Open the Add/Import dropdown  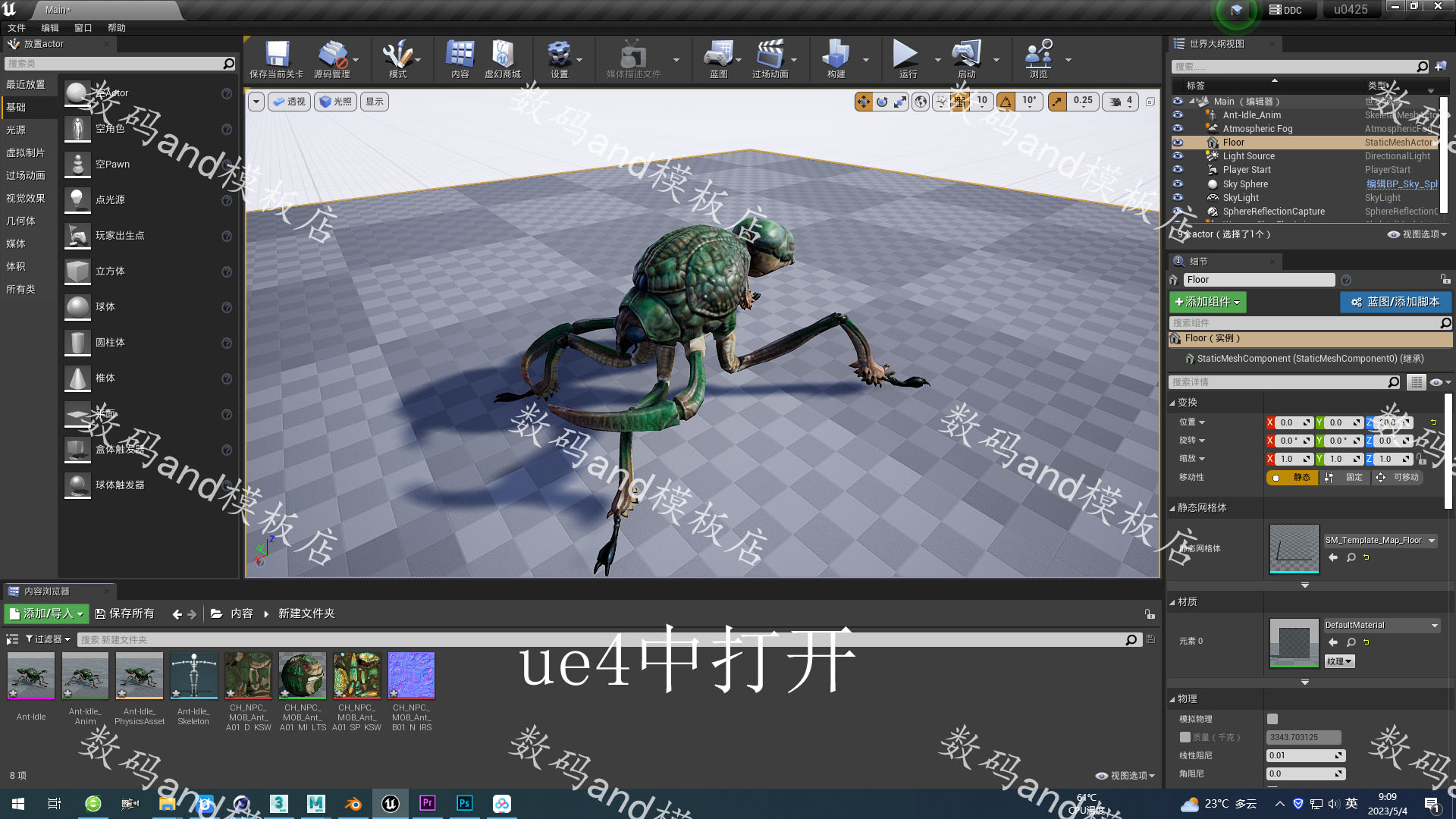click(46, 613)
